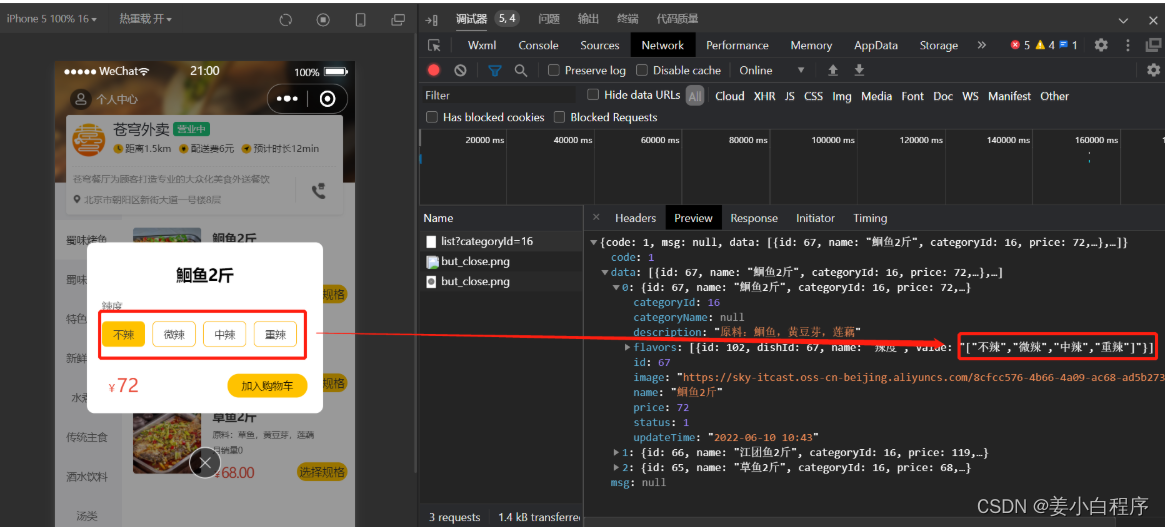1165x527 pixels.
Task: Select the 中辣 flavor option
Action: tap(224, 334)
